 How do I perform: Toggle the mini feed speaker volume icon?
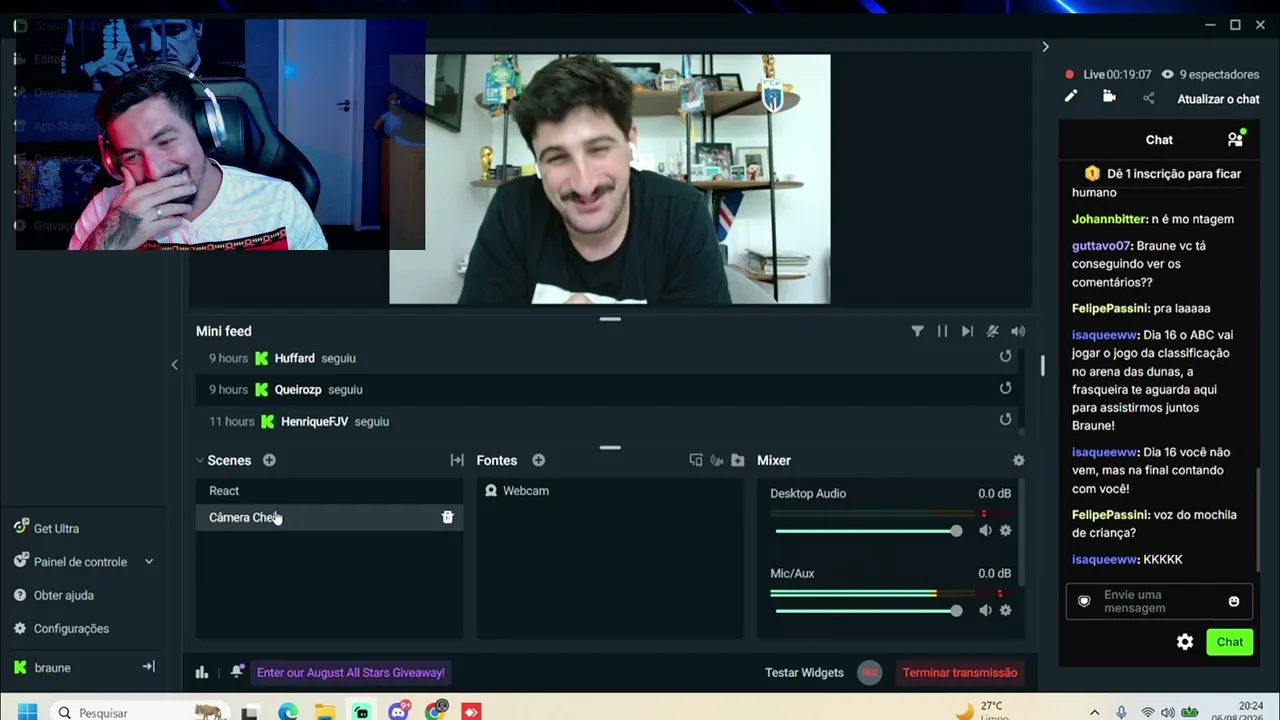click(1018, 331)
